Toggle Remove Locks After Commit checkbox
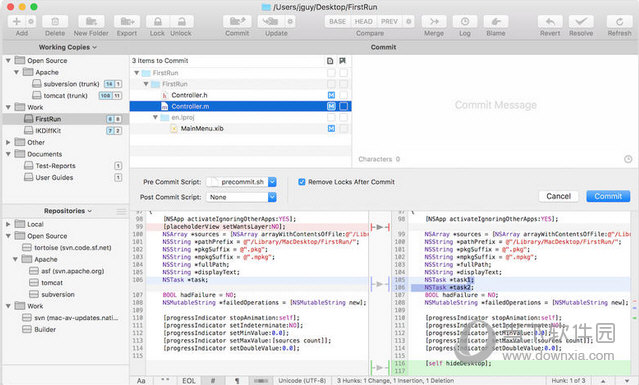Screen dimensions: 639x385 pyautogui.click(x=302, y=182)
